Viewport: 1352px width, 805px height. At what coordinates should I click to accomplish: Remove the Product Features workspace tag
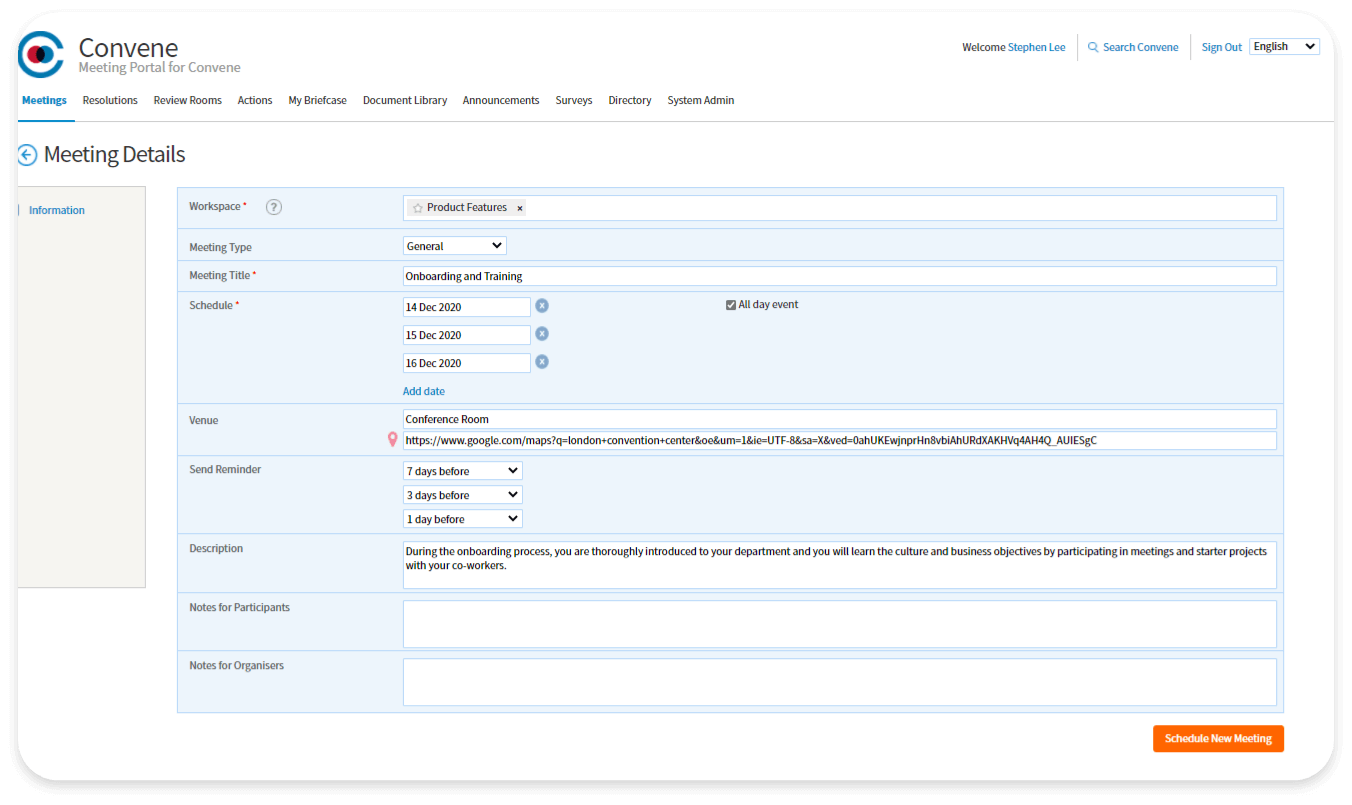coord(520,208)
